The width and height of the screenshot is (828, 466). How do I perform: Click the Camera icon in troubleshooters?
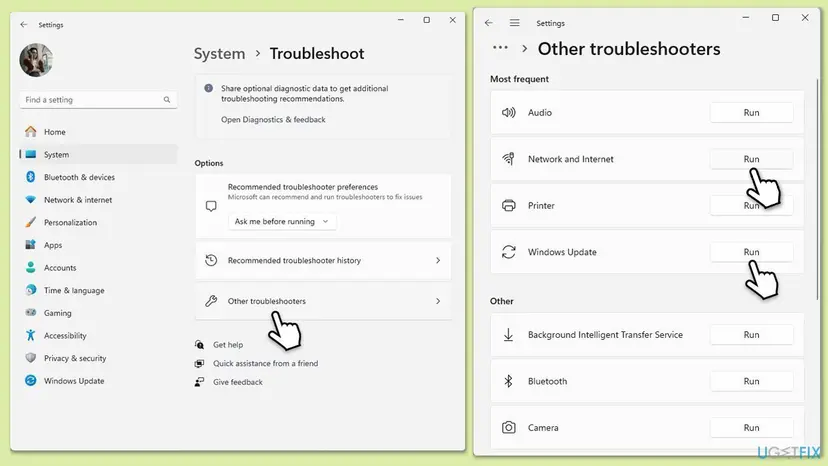click(x=509, y=427)
